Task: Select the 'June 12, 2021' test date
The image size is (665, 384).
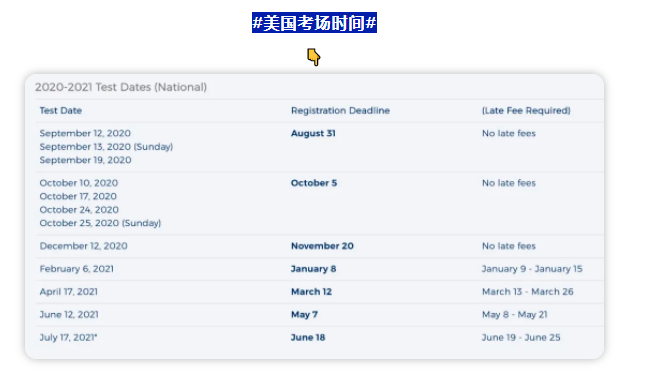Action: [69, 314]
